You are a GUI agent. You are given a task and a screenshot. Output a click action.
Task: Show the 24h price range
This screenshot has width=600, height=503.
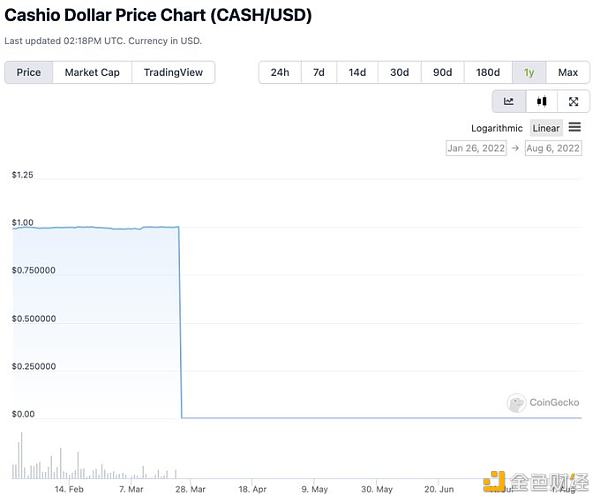pyautogui.click(x=280, y=72)
